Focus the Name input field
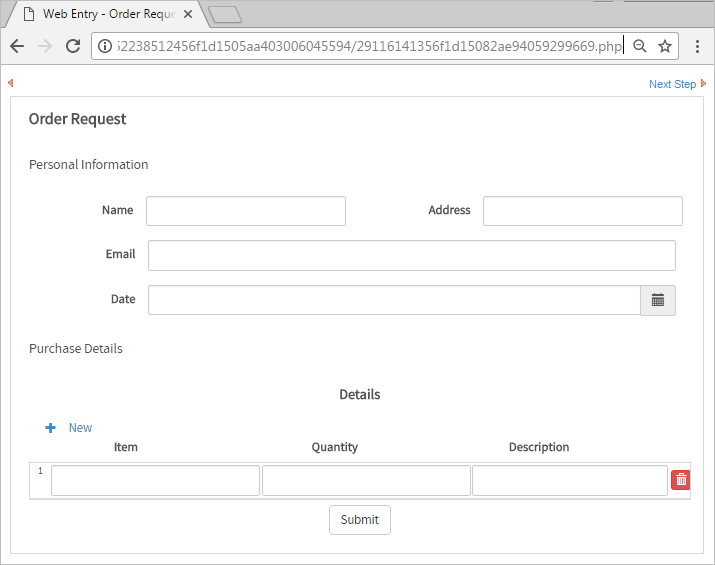The height and width of the screenshot is (565, 715). point(246,211)
